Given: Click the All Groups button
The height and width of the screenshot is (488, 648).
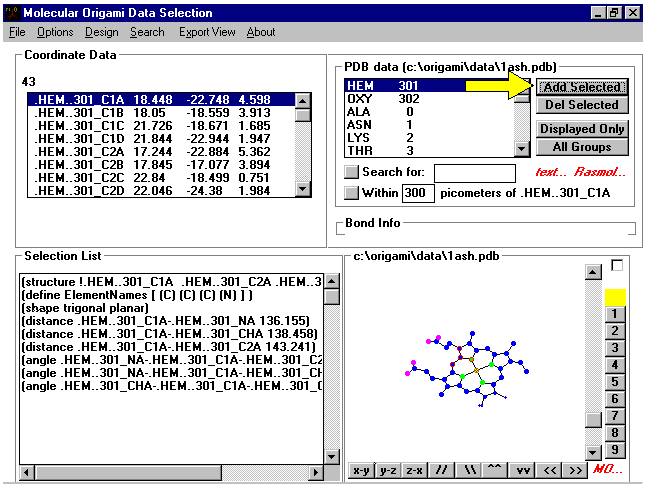Looking at the screenshot, I should pos(582,147).
